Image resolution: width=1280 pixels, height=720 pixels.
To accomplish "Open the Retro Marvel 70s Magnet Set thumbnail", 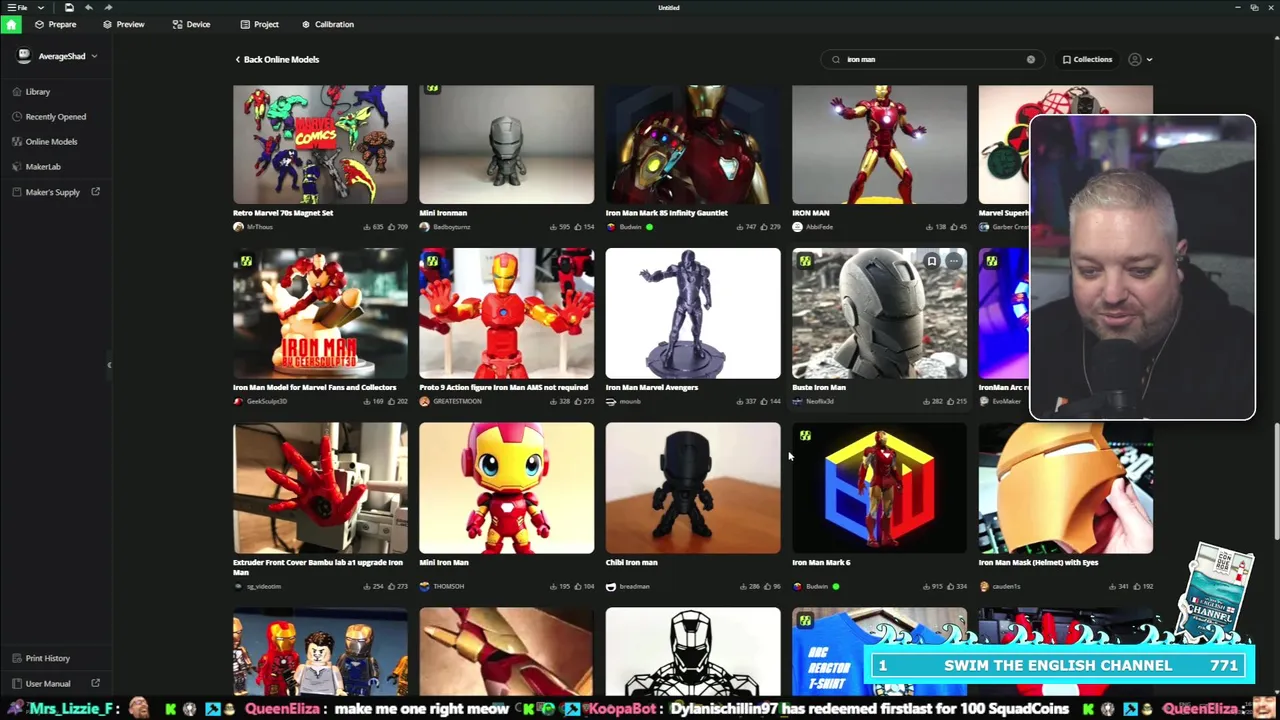I will [x=320, y=145].
